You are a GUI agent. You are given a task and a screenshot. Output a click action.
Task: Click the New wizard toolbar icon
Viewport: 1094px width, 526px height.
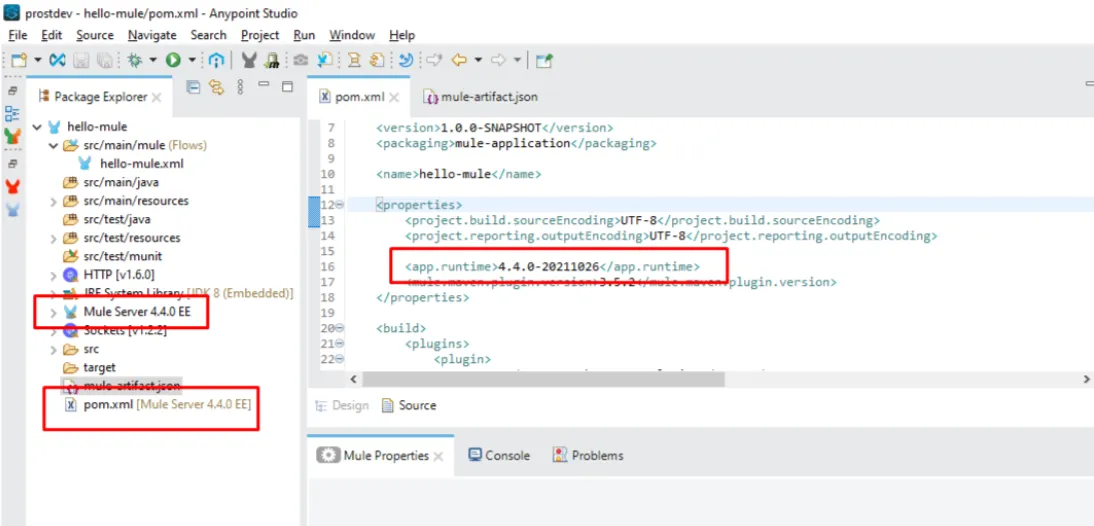19,61
